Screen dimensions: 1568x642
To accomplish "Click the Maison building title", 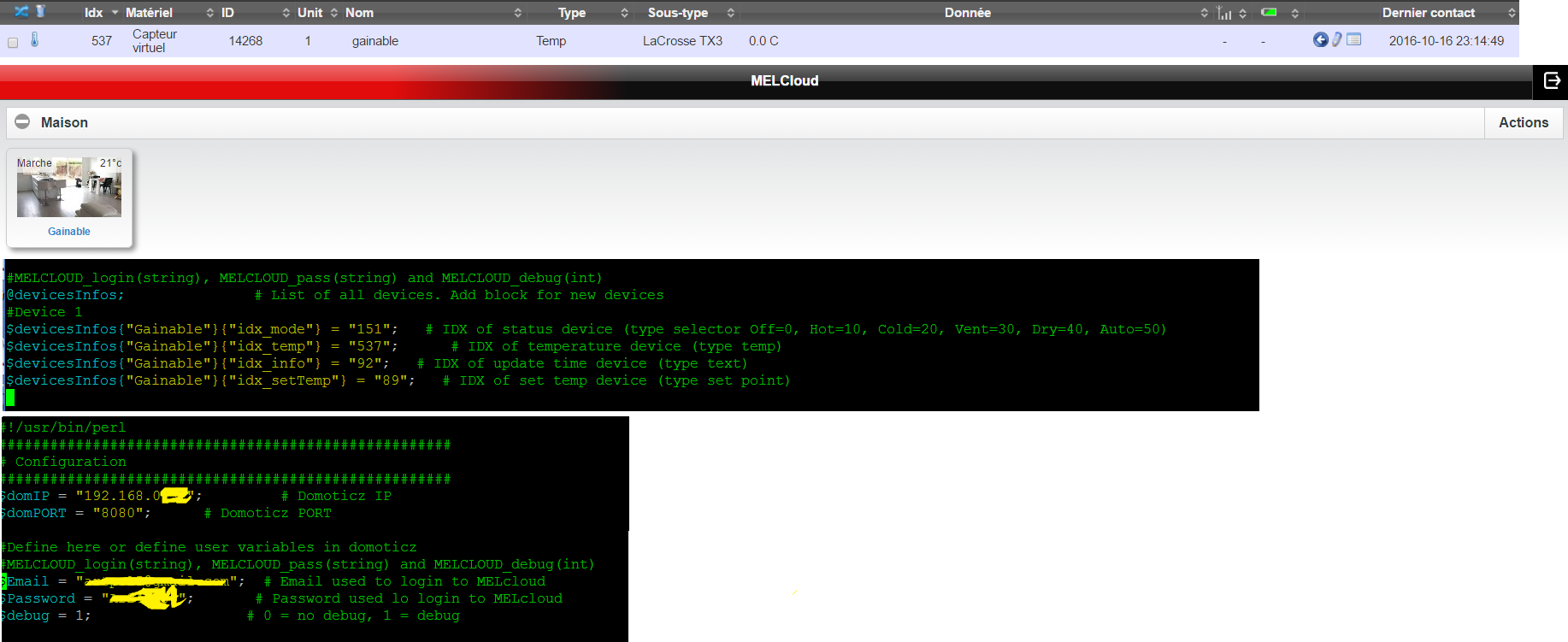I will pyautogui.click(x=64, y=122).
